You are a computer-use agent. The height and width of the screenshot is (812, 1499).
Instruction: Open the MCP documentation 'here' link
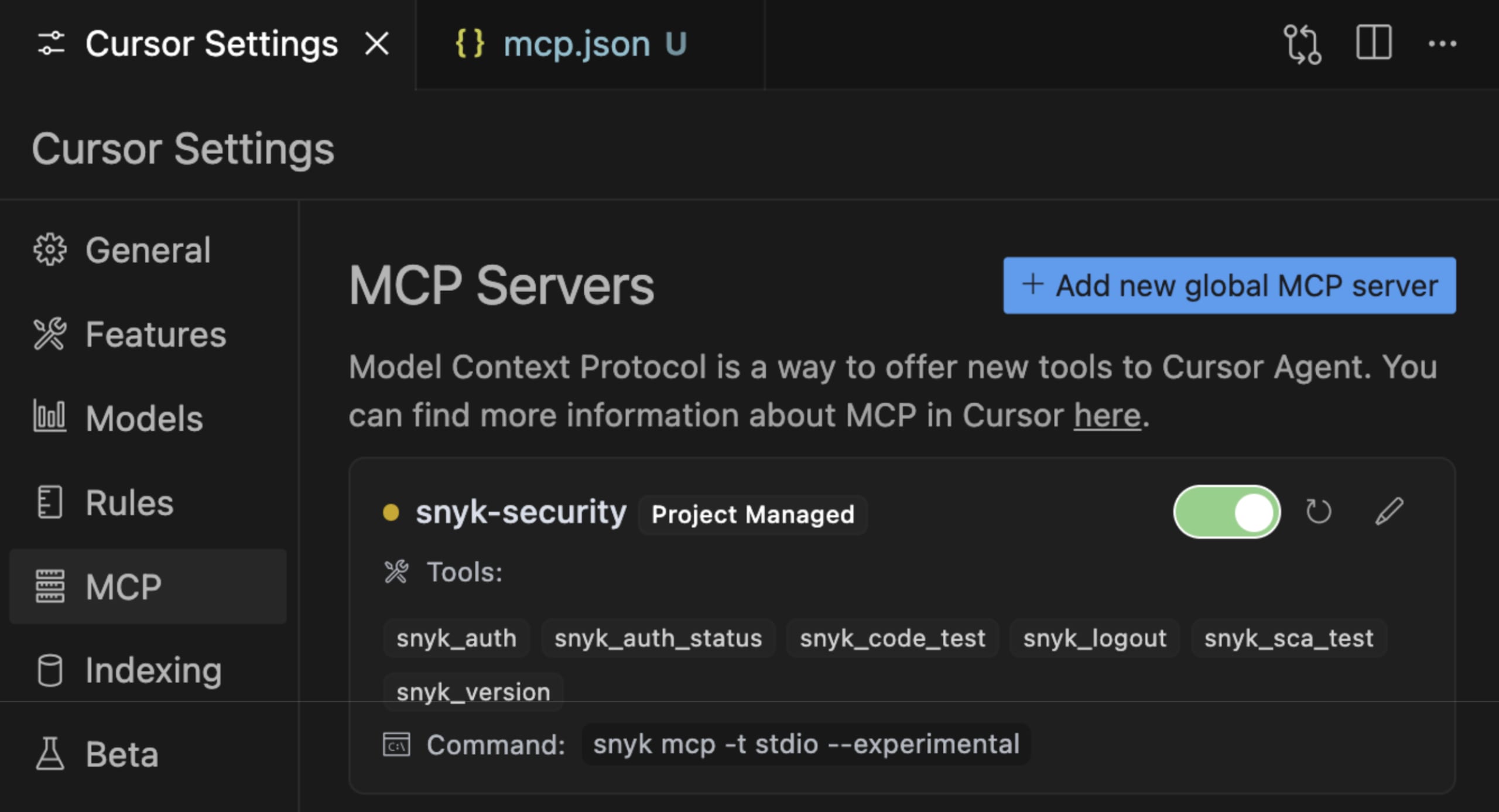point(1107,416)
